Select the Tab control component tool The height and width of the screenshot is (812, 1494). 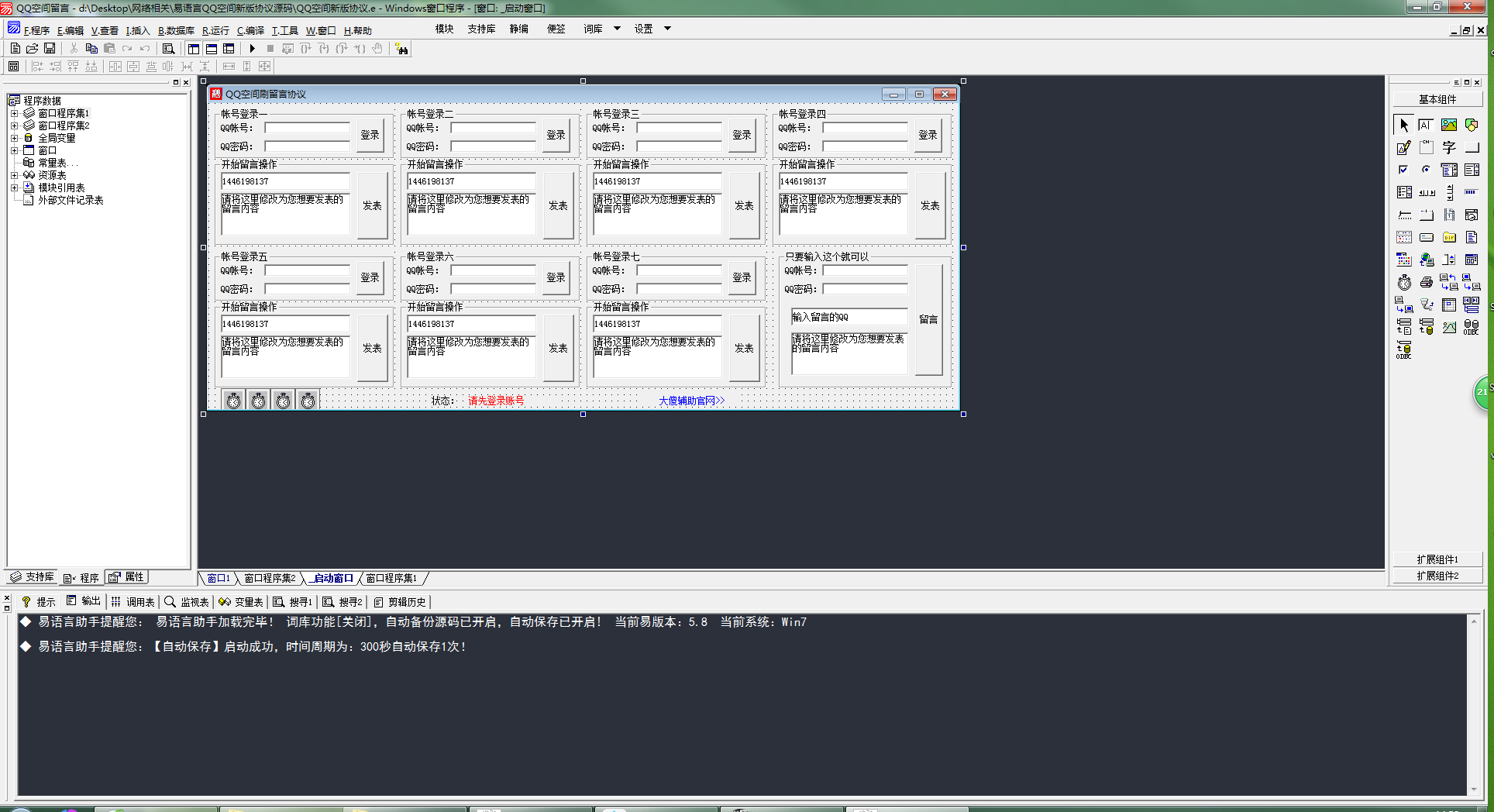click(x=1427, y=215)
